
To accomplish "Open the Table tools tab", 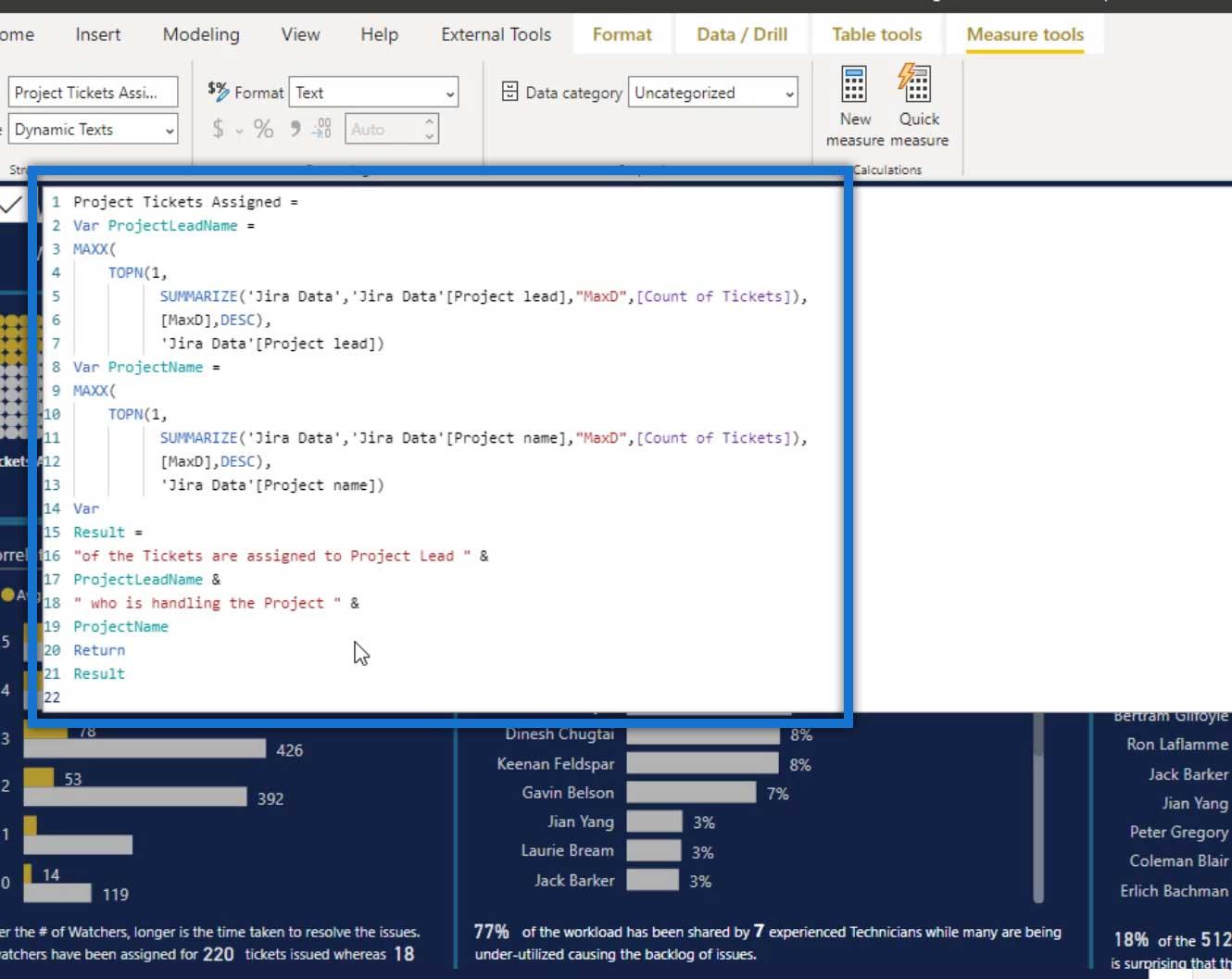I will [876, 34].
